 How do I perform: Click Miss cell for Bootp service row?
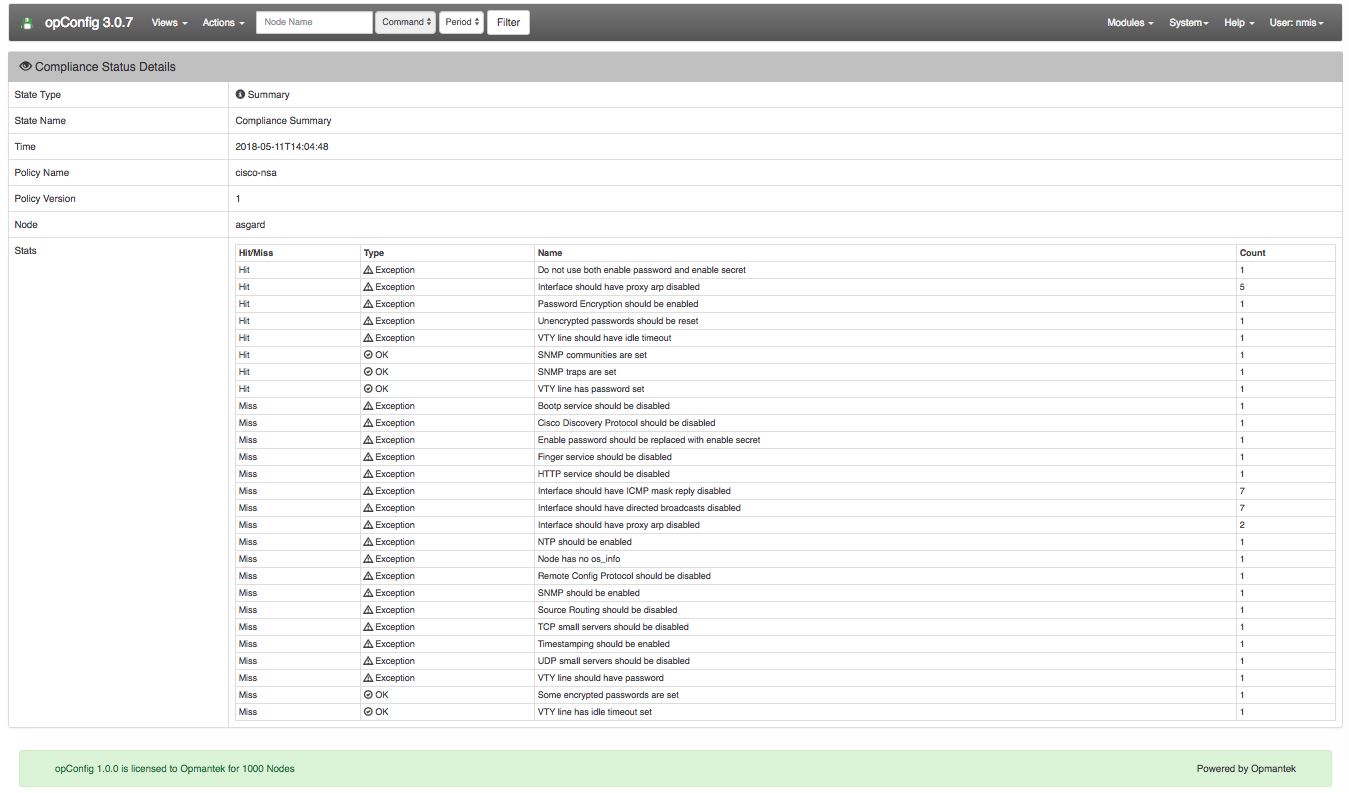(248, 406)
